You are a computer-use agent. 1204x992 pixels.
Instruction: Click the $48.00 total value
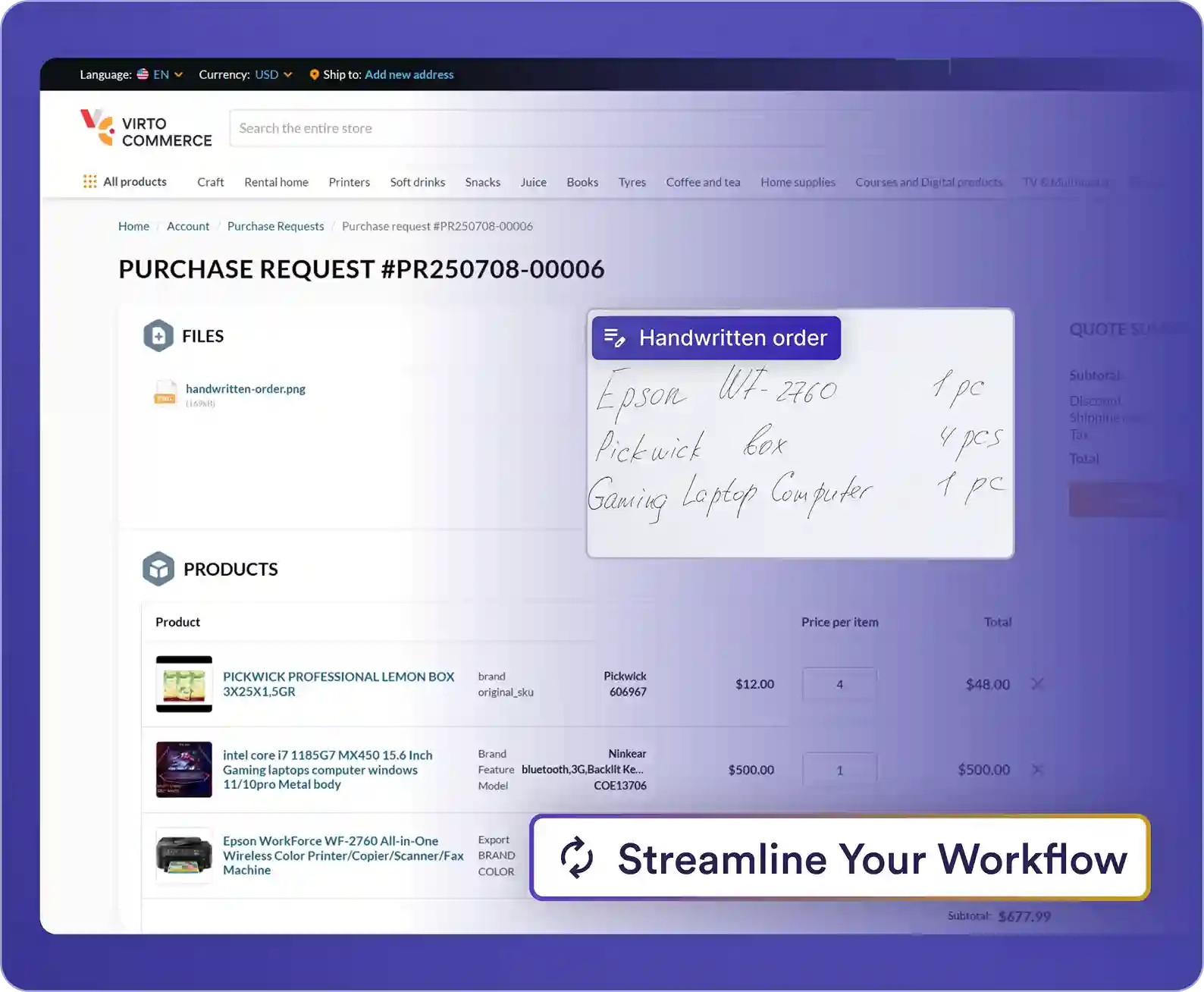[x=988, y=684]
